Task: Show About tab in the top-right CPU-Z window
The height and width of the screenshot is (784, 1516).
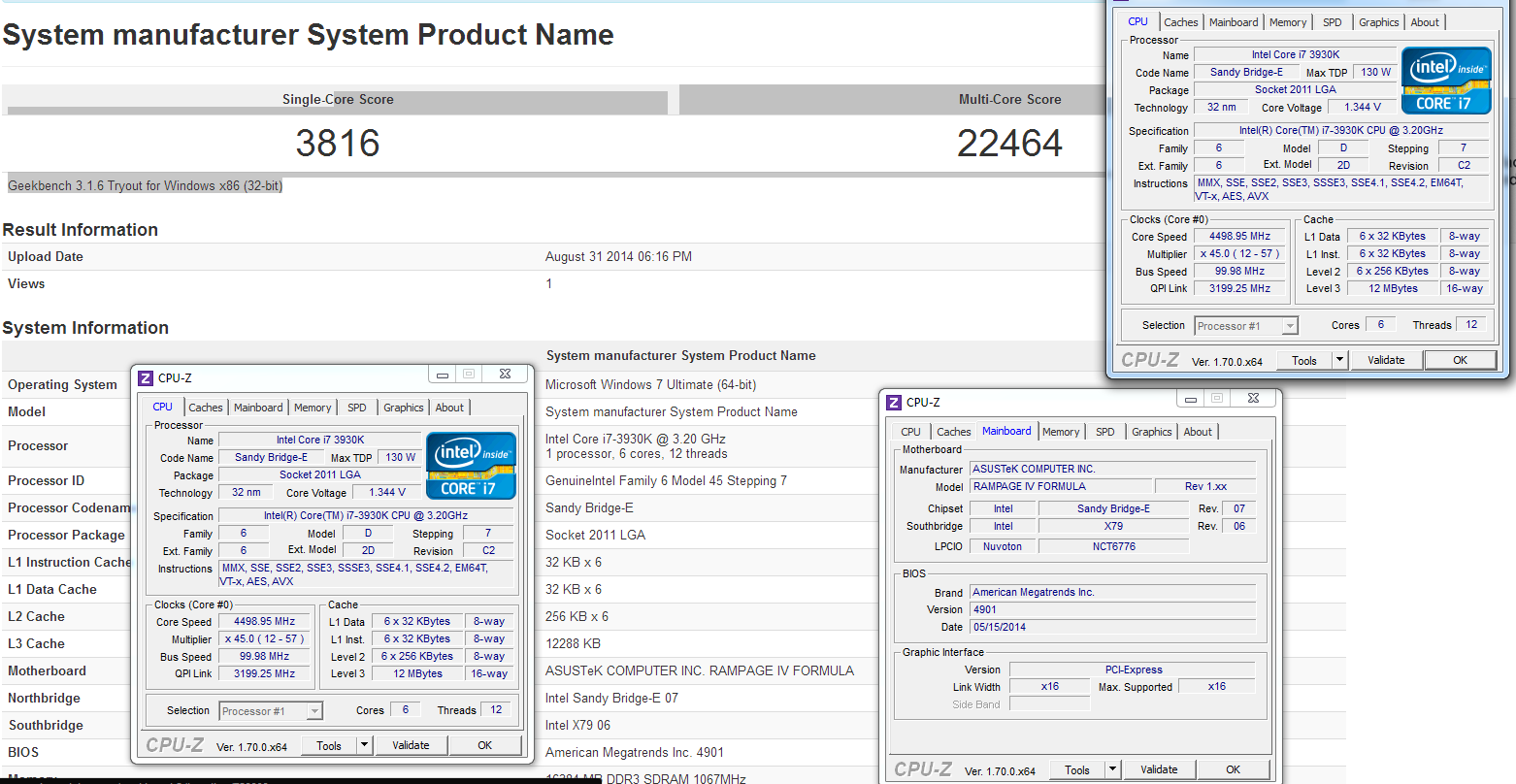Action: (1425, 22)
